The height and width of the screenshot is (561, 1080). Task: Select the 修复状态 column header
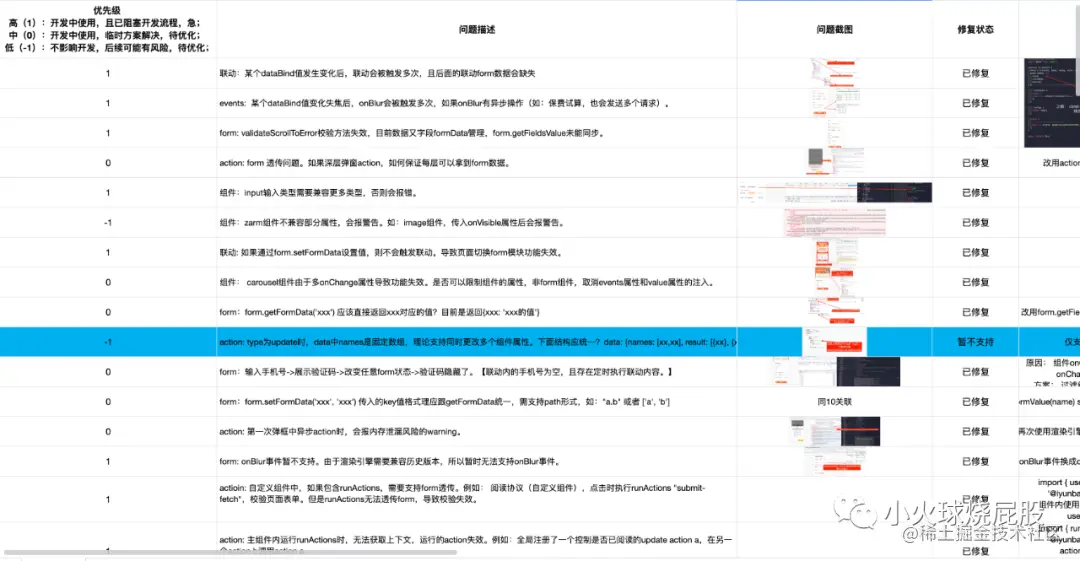coord(975,30)
